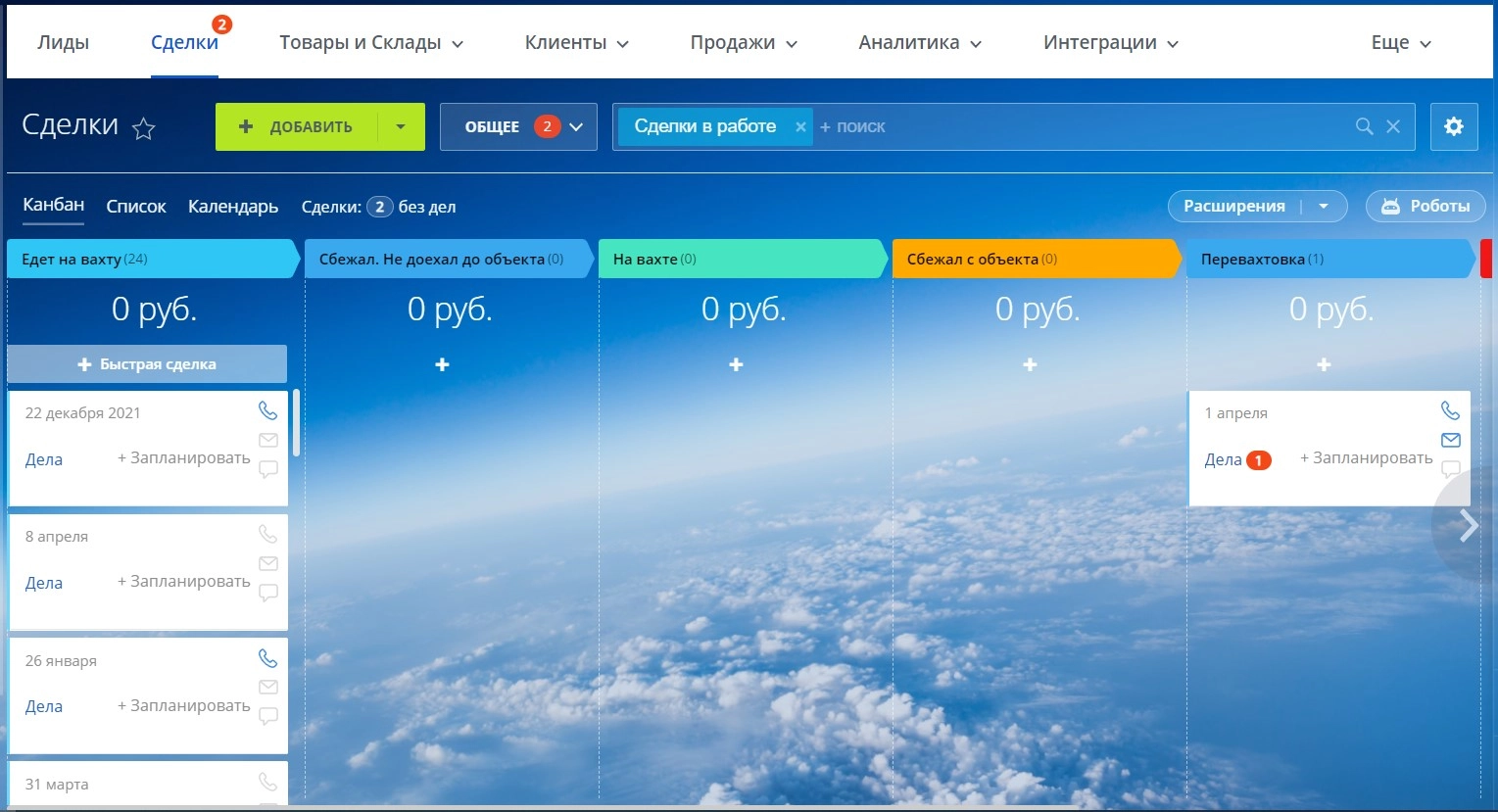The height and width of the screenshot is (812, 1498).
Task: Switch to the Календарь view tab
Action: pyautogui.click(x=233, y=207)
